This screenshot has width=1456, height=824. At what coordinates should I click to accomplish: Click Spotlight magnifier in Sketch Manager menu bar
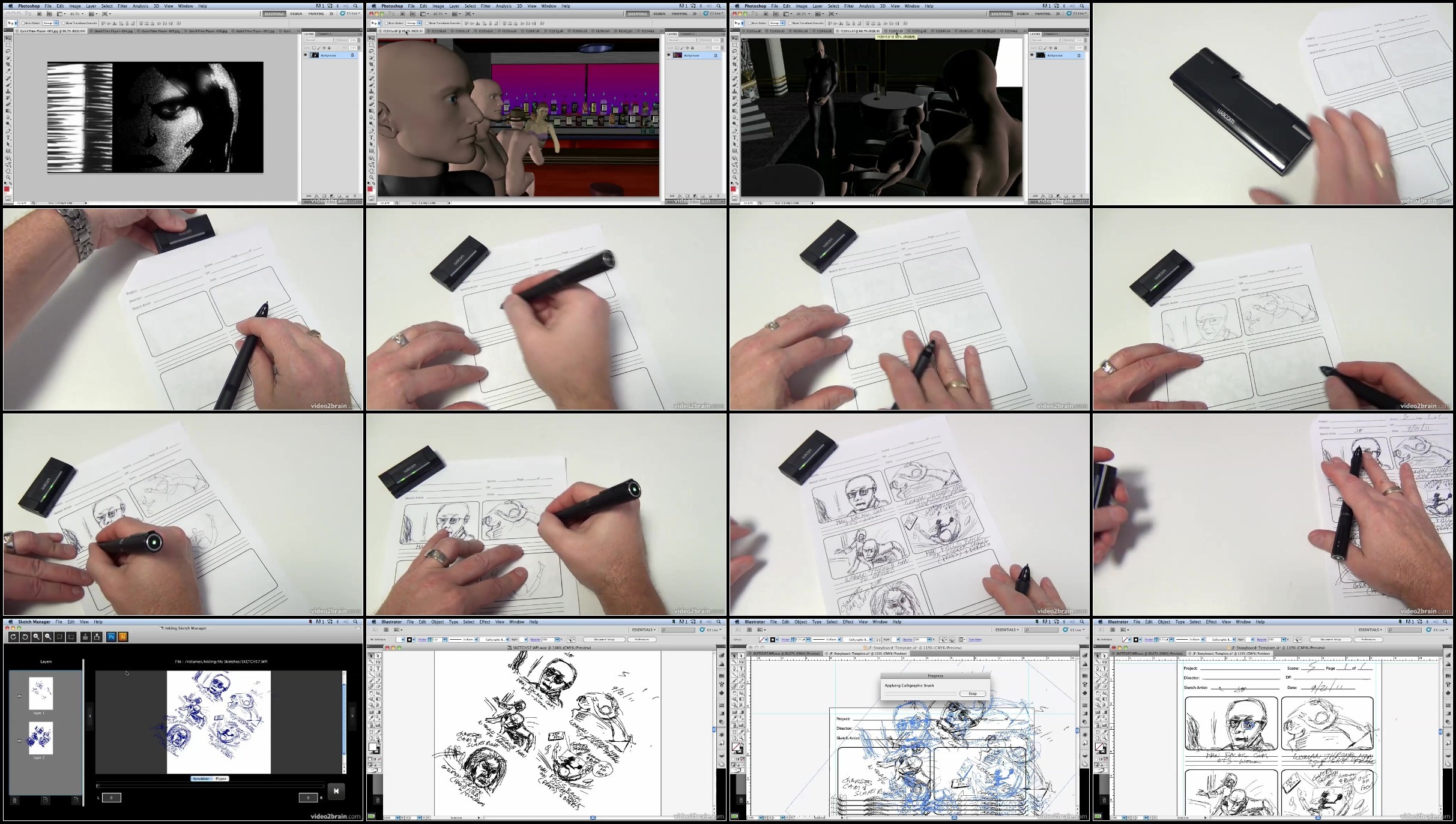[x=355, y=622]
